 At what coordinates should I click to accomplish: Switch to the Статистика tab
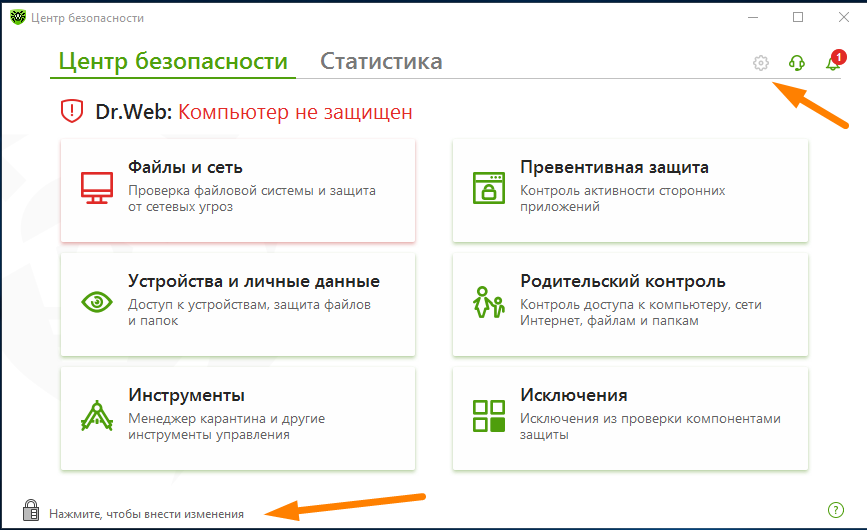pyautogui.click(x=381, y=61)
